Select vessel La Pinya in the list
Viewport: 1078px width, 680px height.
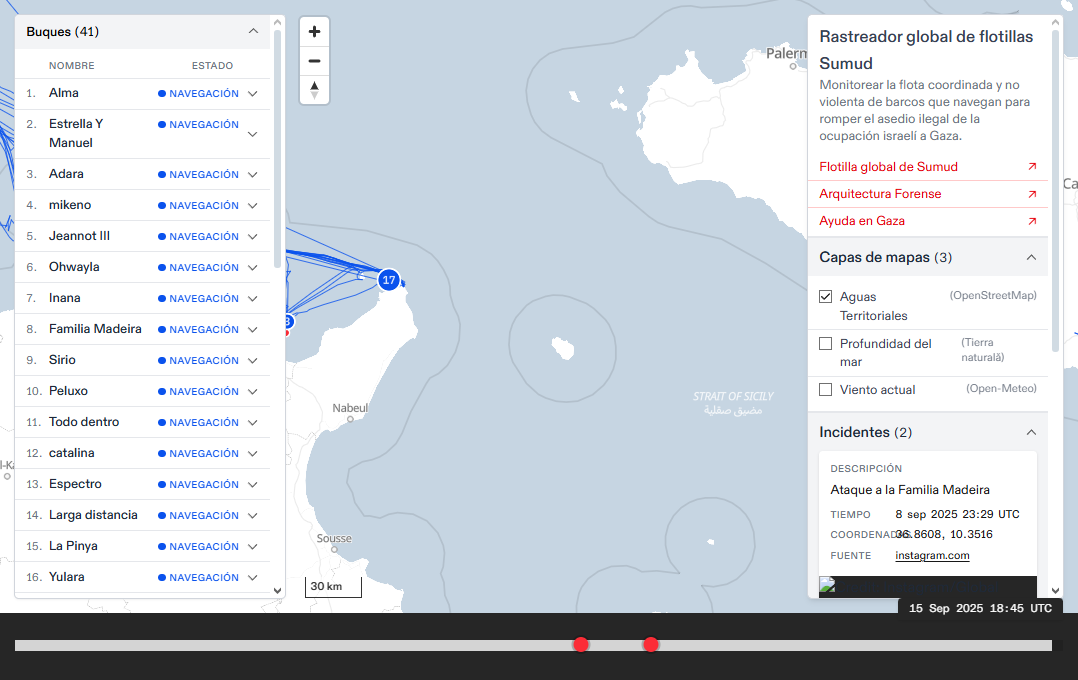[73, 546]
